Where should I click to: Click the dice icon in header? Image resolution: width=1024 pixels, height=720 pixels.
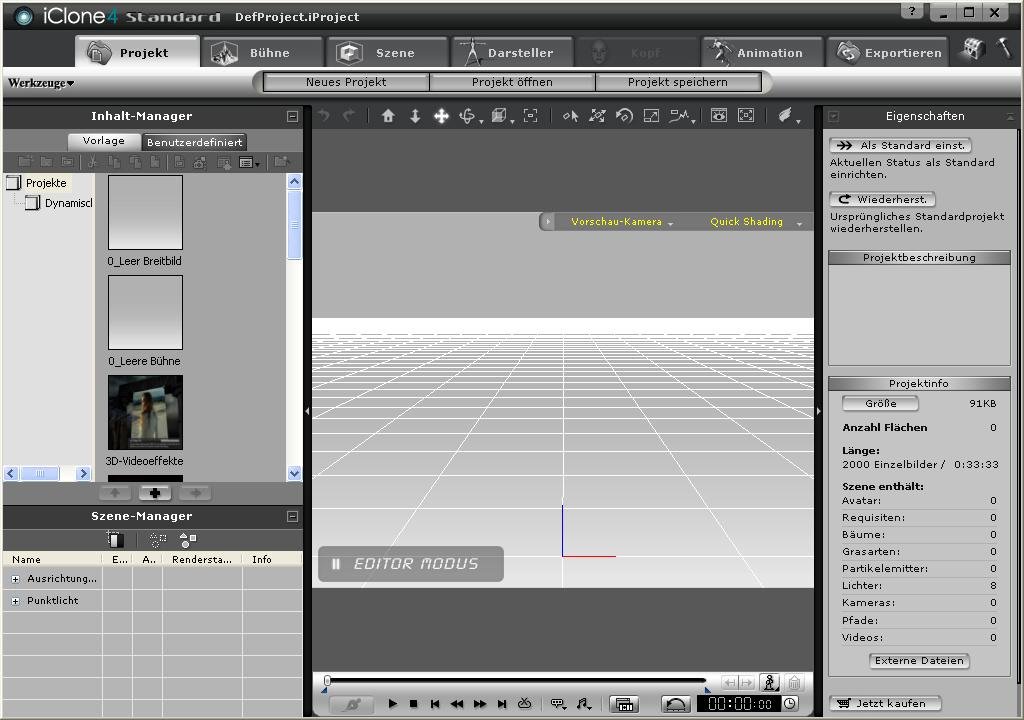click(974, 50)
